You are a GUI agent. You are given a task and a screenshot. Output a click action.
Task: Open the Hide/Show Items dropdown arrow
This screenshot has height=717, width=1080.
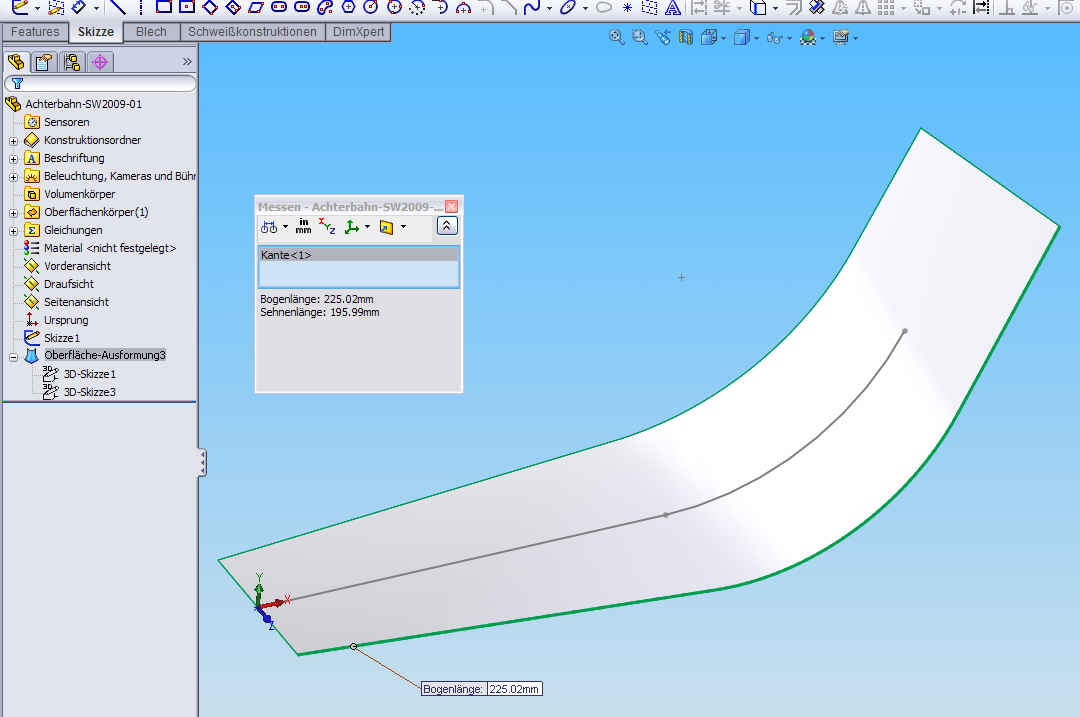coord(789,38)
